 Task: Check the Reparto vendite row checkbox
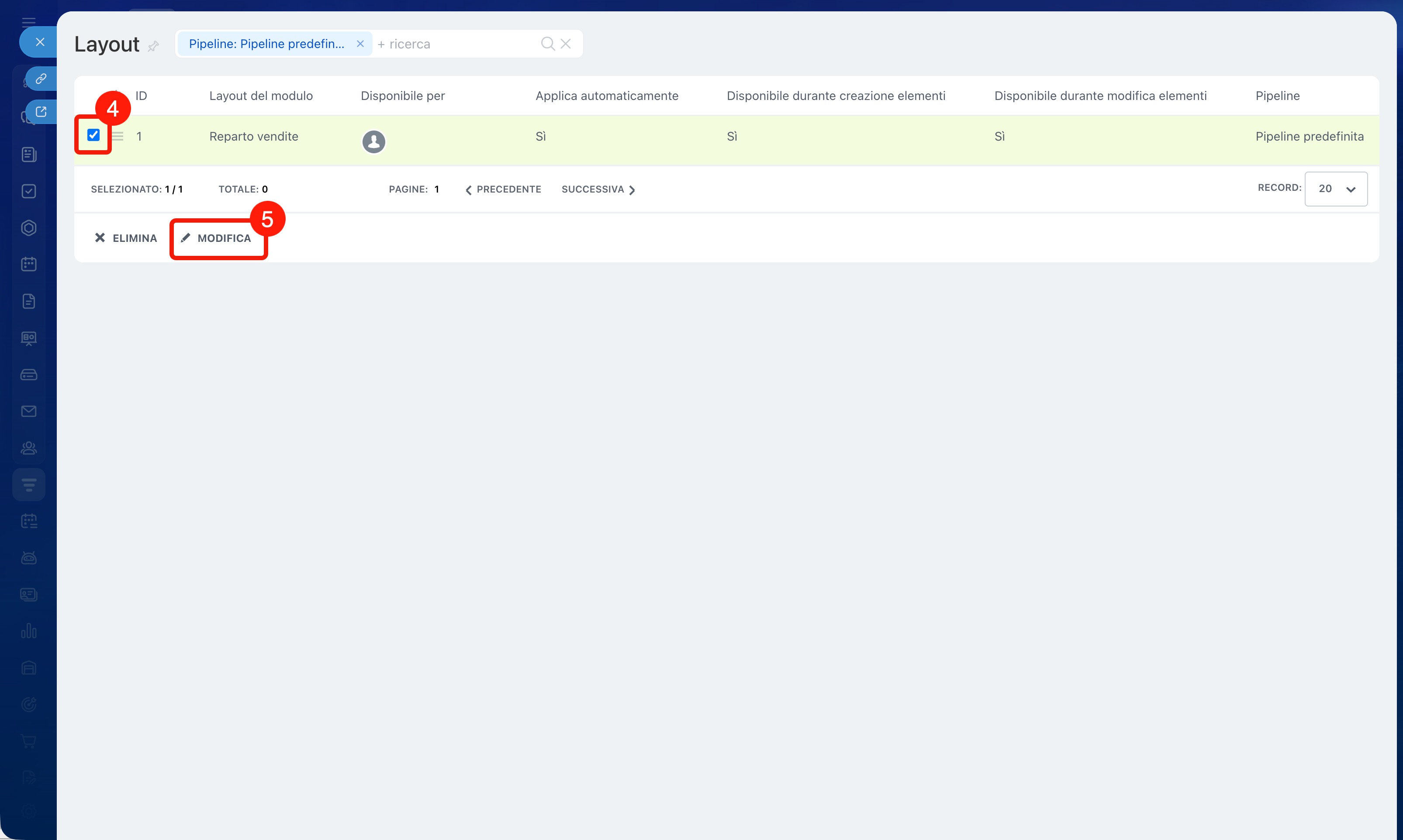click(x=93, y=135)
